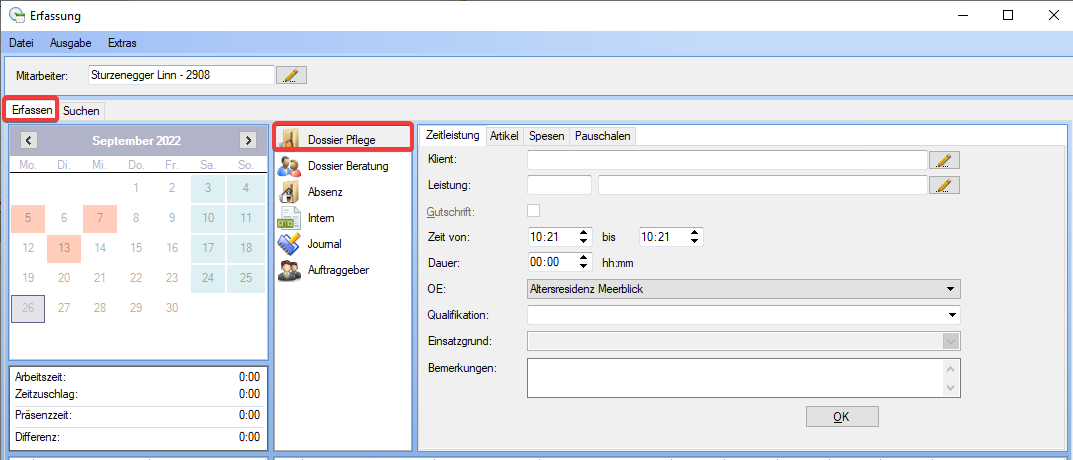Screen dimensions: 1073x460
Task: Choose the Absenz house icon
Action: (x=290, y=192)
